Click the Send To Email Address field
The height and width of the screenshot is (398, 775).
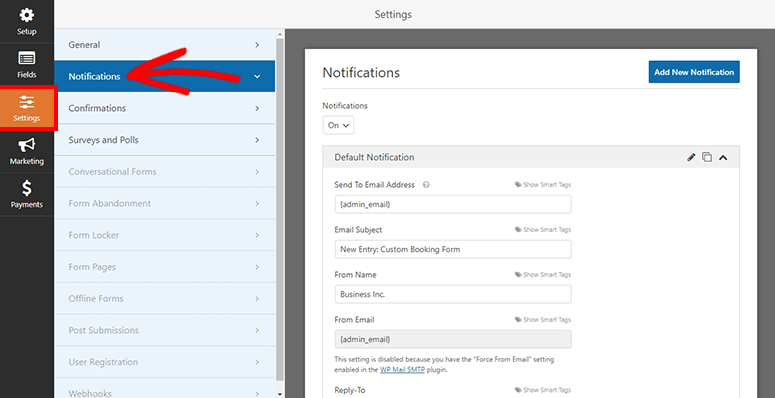pos(453,204)
